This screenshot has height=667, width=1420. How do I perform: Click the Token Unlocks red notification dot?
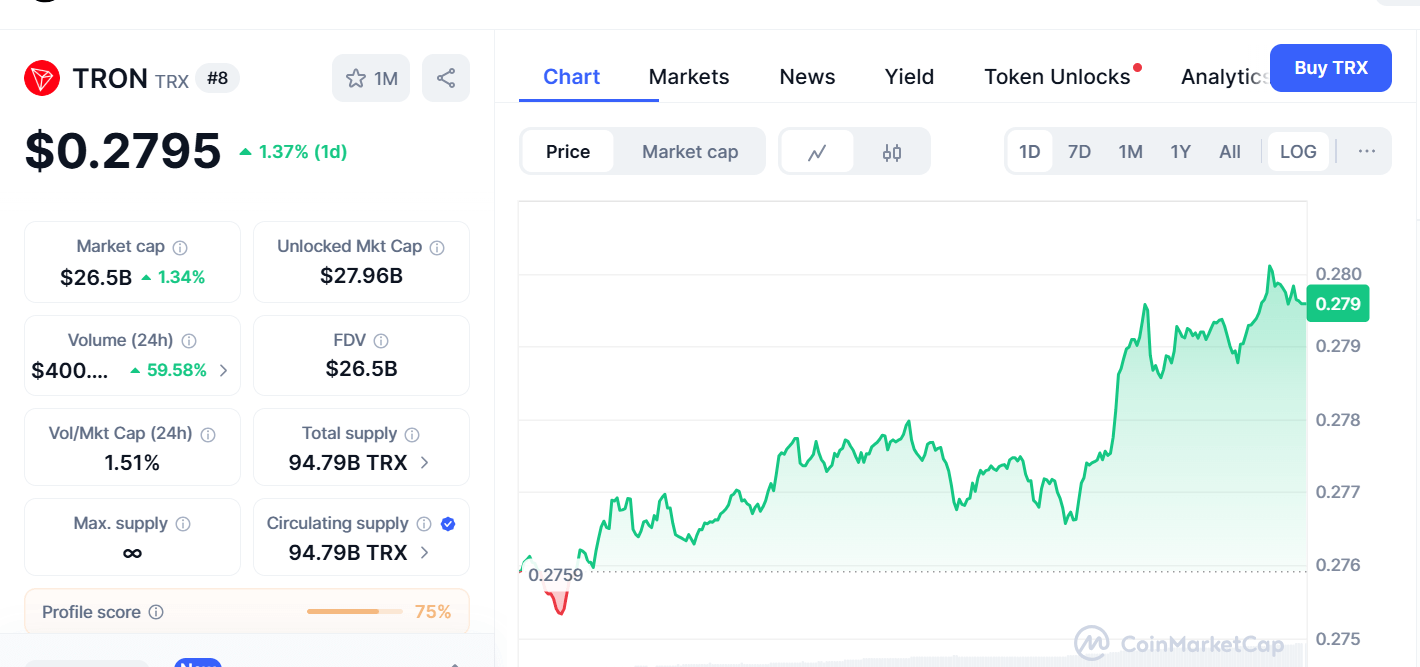point(1138,68)
